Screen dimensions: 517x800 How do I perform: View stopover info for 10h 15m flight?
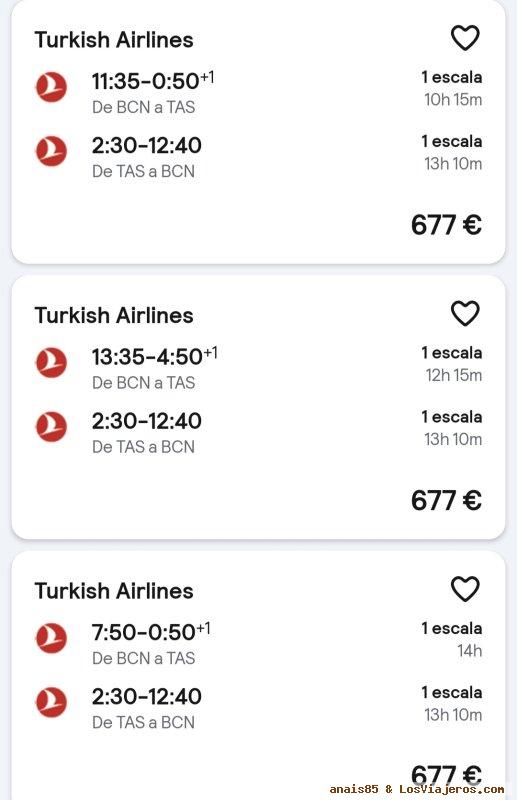[452, 88]
